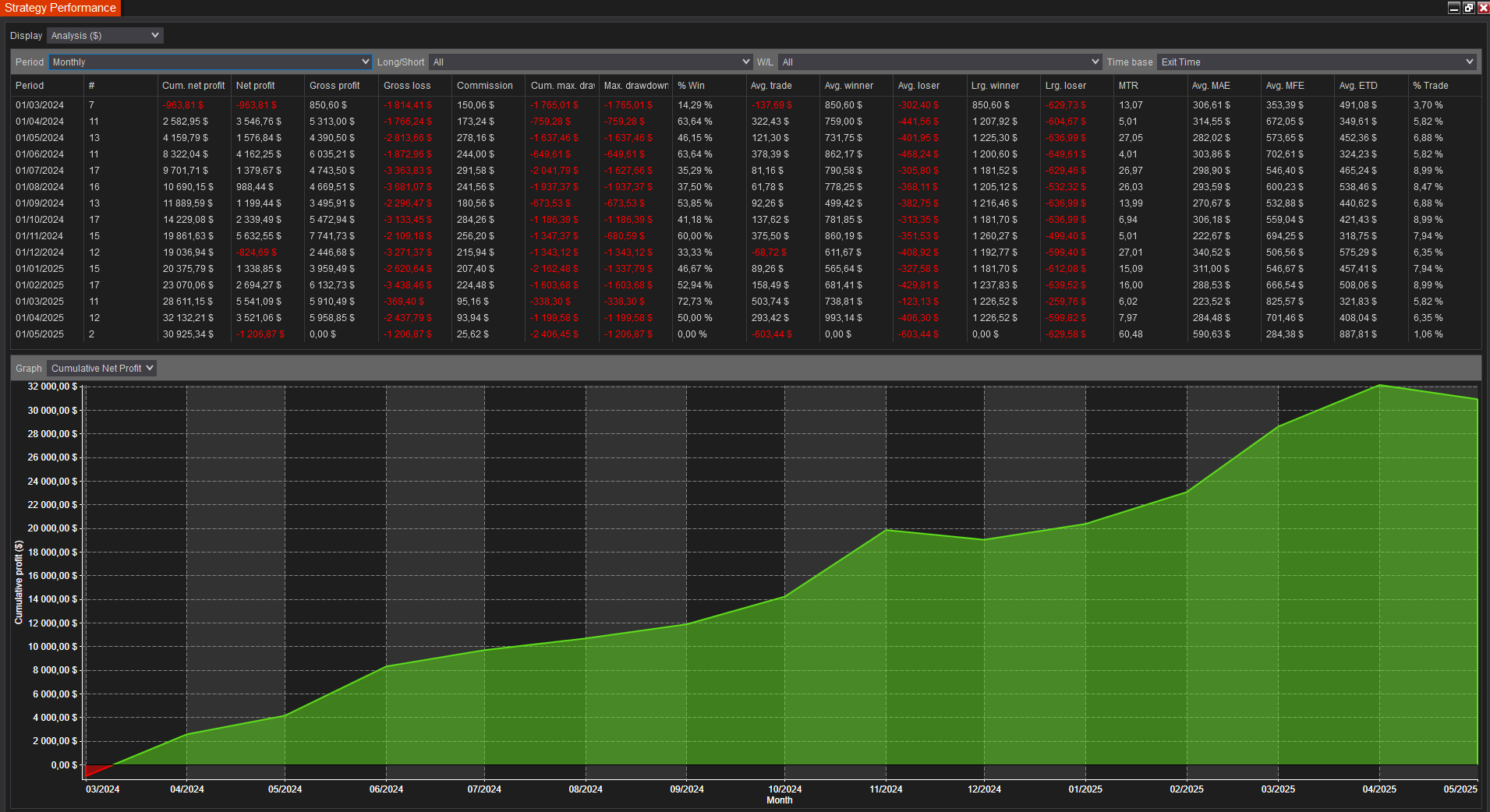
Task: Click the Avg. loser column header
Action: coord(929,86)
